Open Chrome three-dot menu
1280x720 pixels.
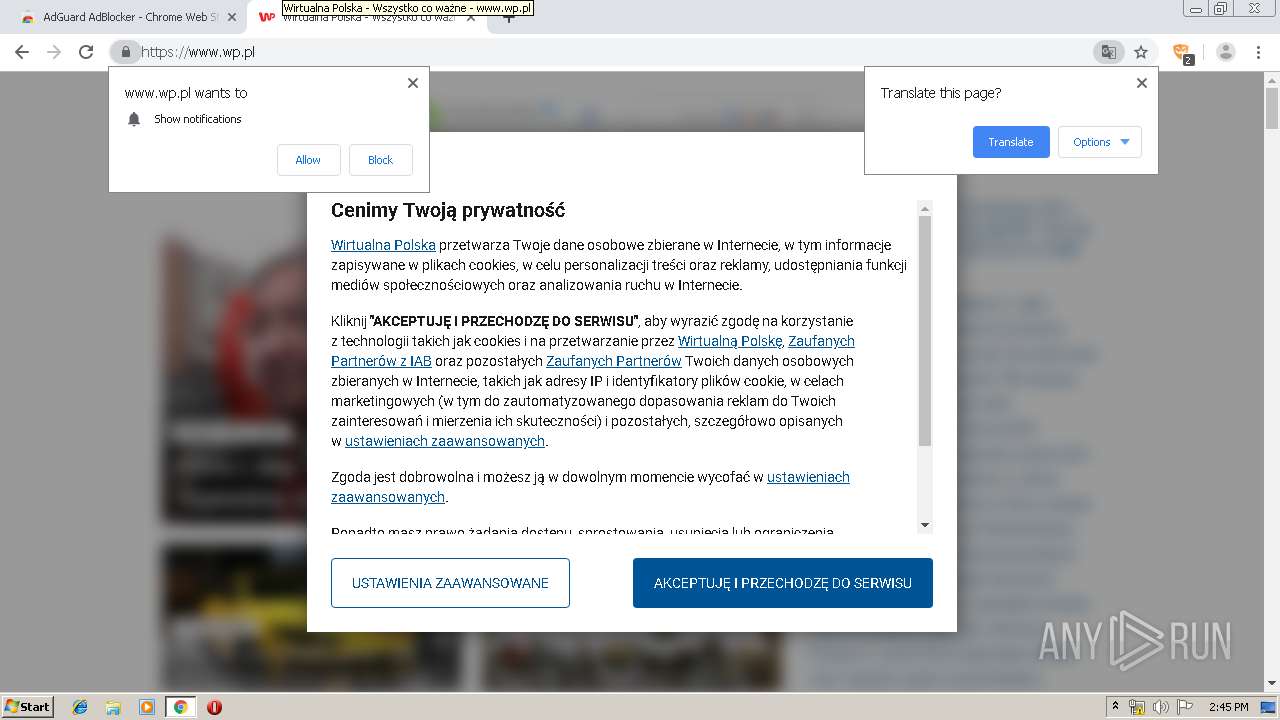click(x=1258, y=52)
